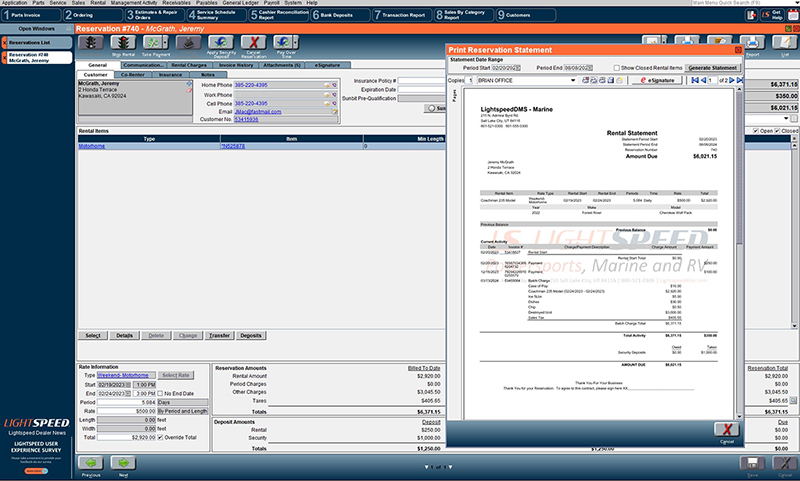The width and height of the screenshot is (800, 481).
Task: Open the Days period unit dropdown
Action: 183,402
